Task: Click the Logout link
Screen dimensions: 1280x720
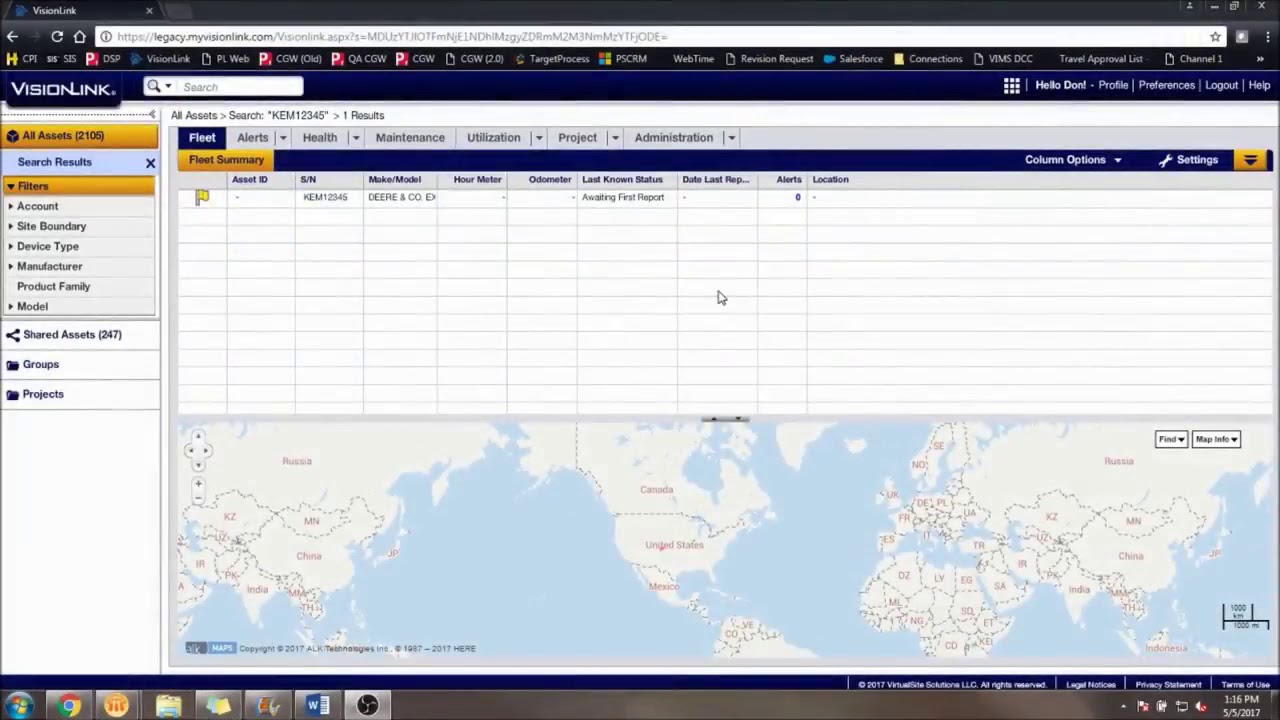Action: 1221,86
